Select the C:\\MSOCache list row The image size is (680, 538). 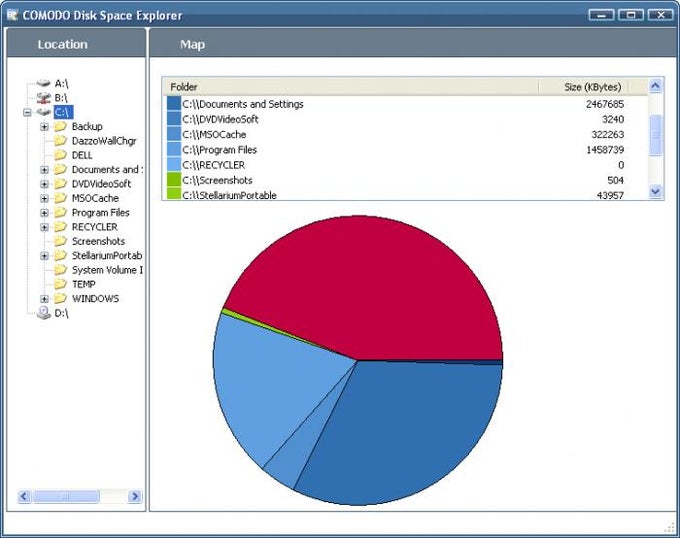396,134
